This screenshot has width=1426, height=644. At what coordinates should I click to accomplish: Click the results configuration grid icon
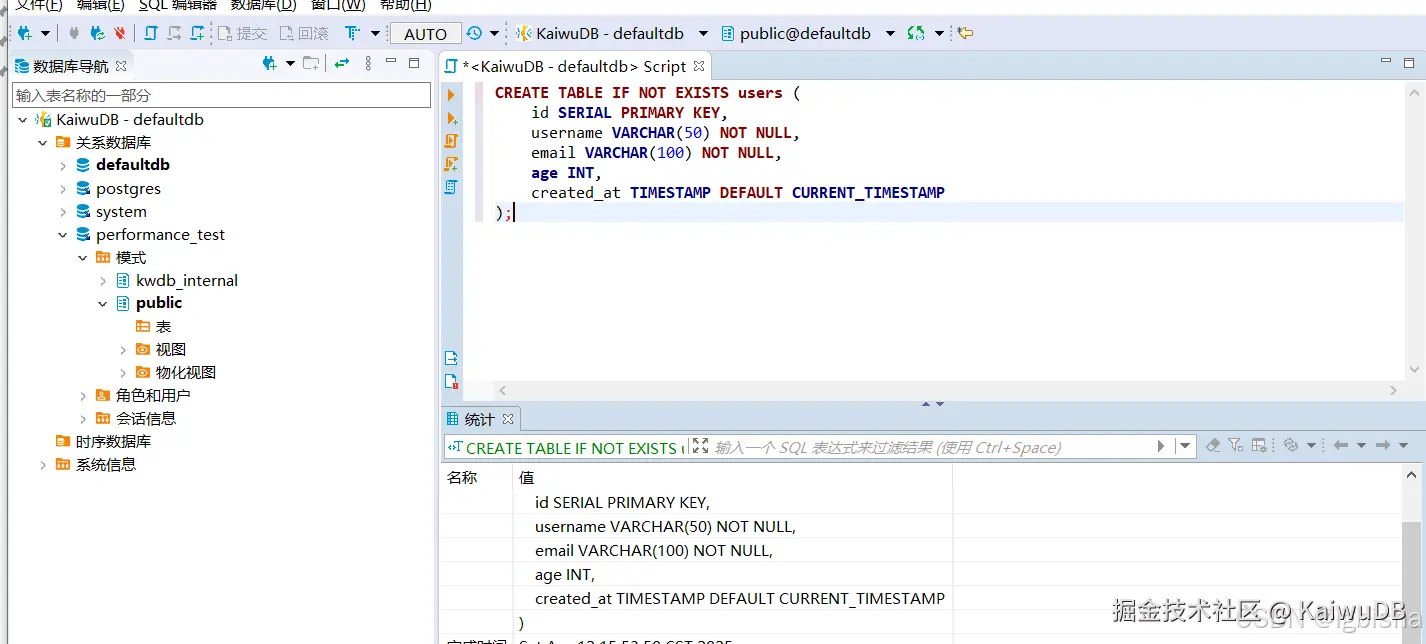pos(1259,445)
